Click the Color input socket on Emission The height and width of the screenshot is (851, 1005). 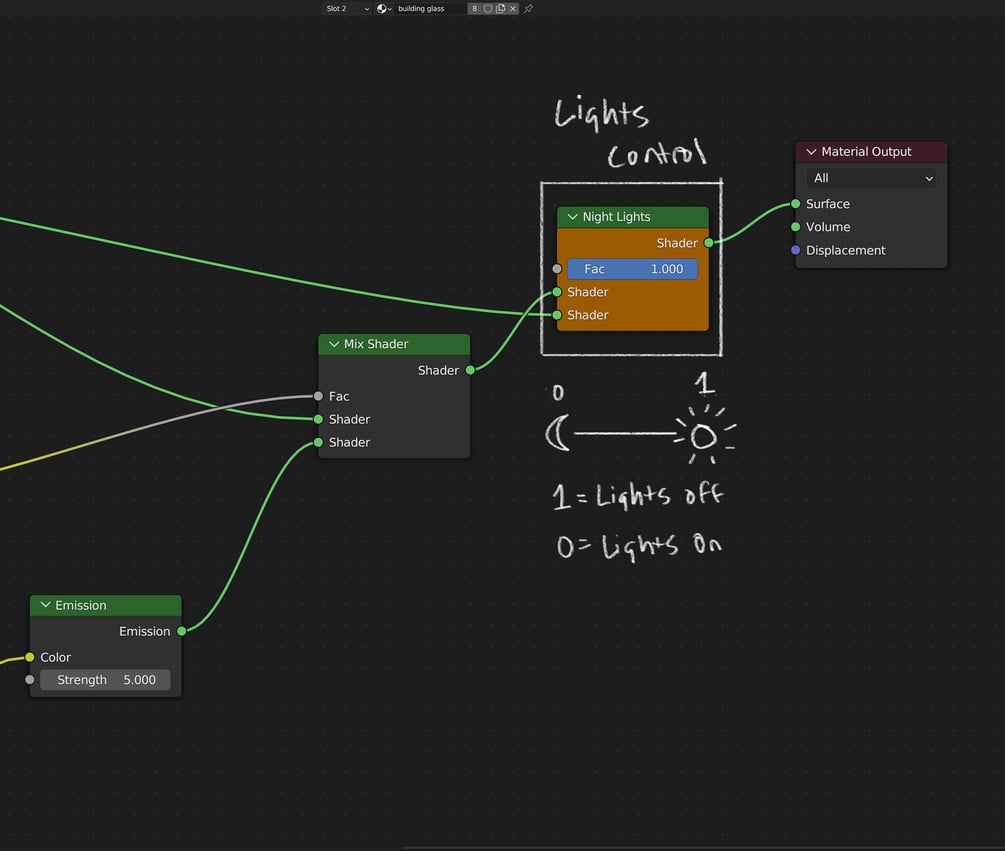[29, 657]
